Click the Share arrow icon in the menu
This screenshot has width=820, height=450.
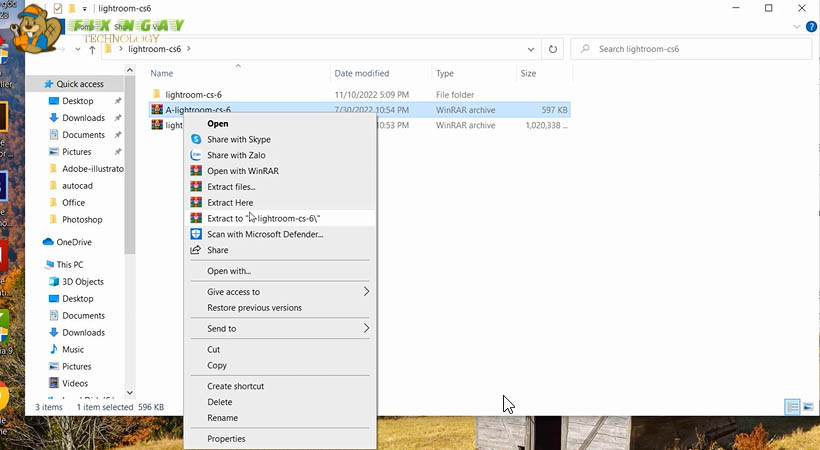(x=196, y=250)
